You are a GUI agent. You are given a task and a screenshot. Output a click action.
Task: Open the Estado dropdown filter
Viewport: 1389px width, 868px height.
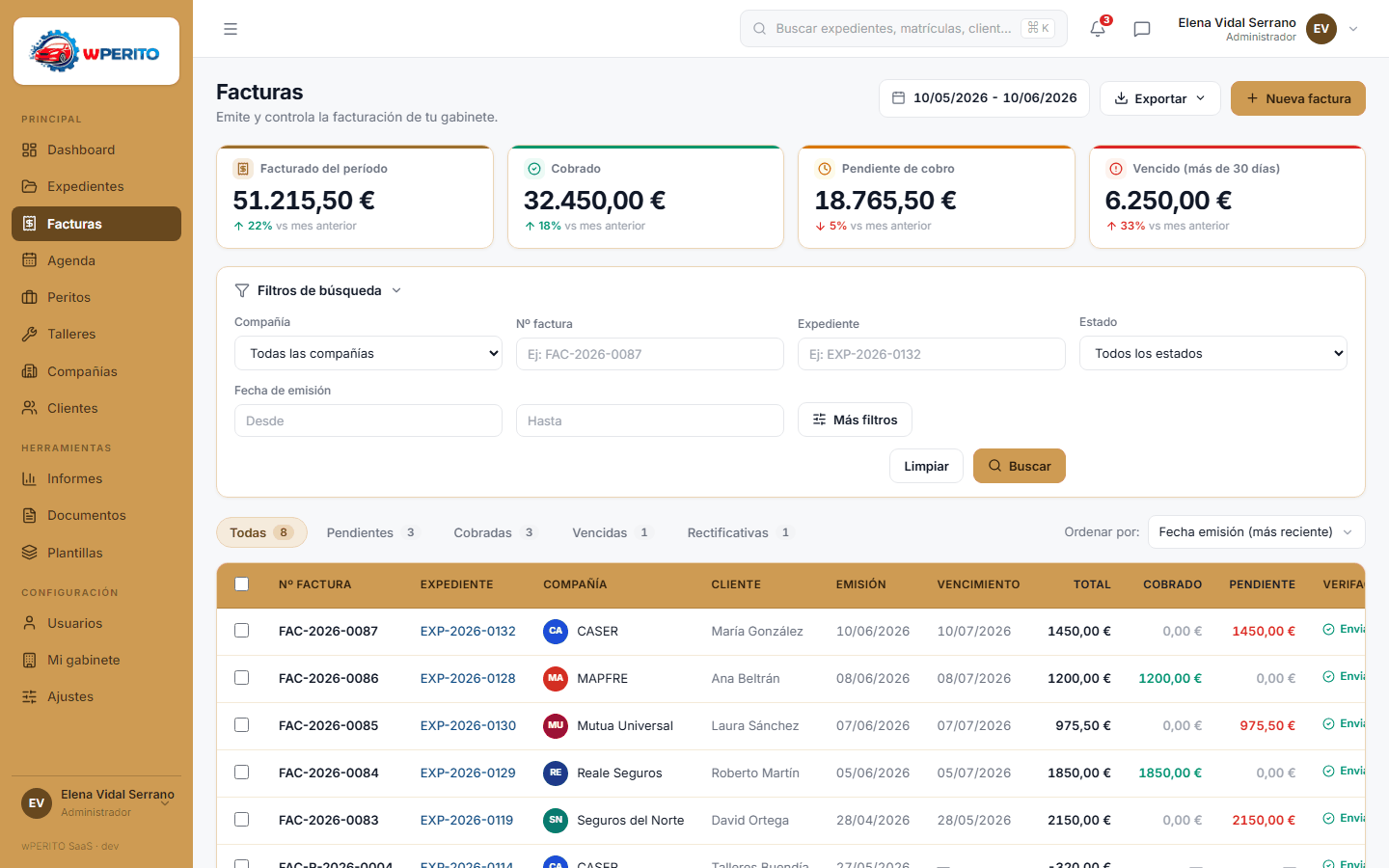1213,353
